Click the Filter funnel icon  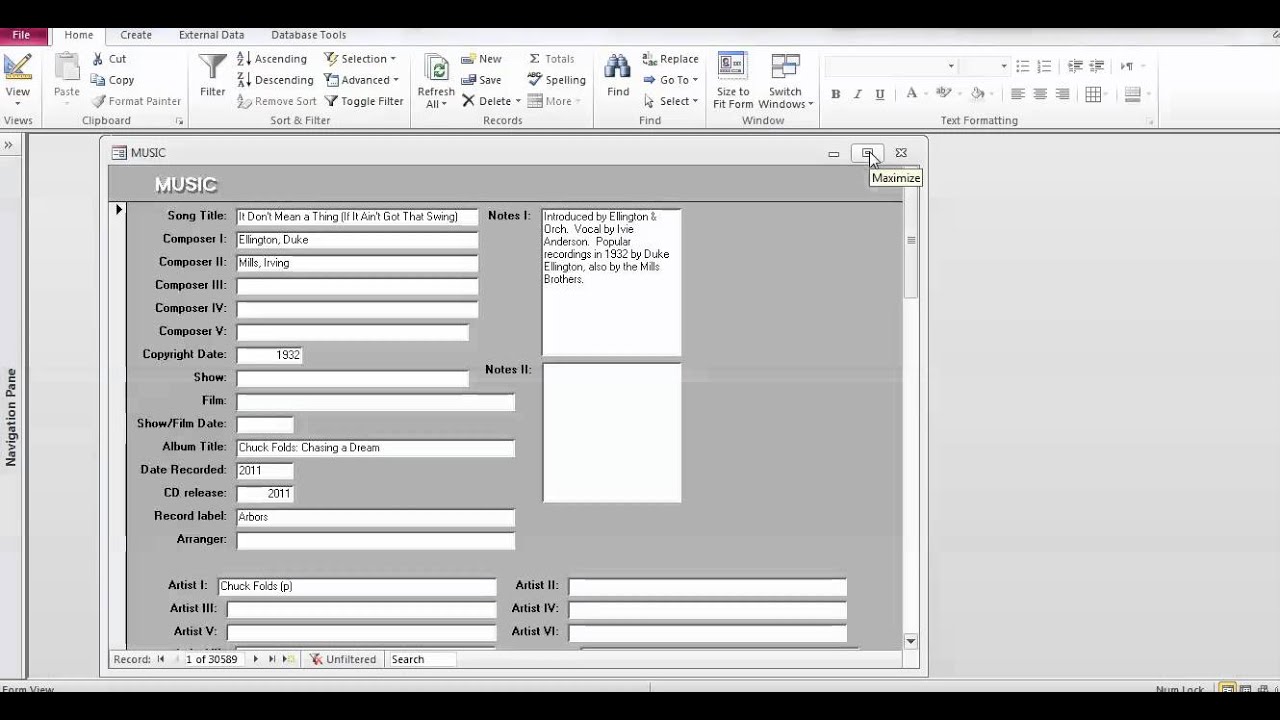(x=212, y=68)
